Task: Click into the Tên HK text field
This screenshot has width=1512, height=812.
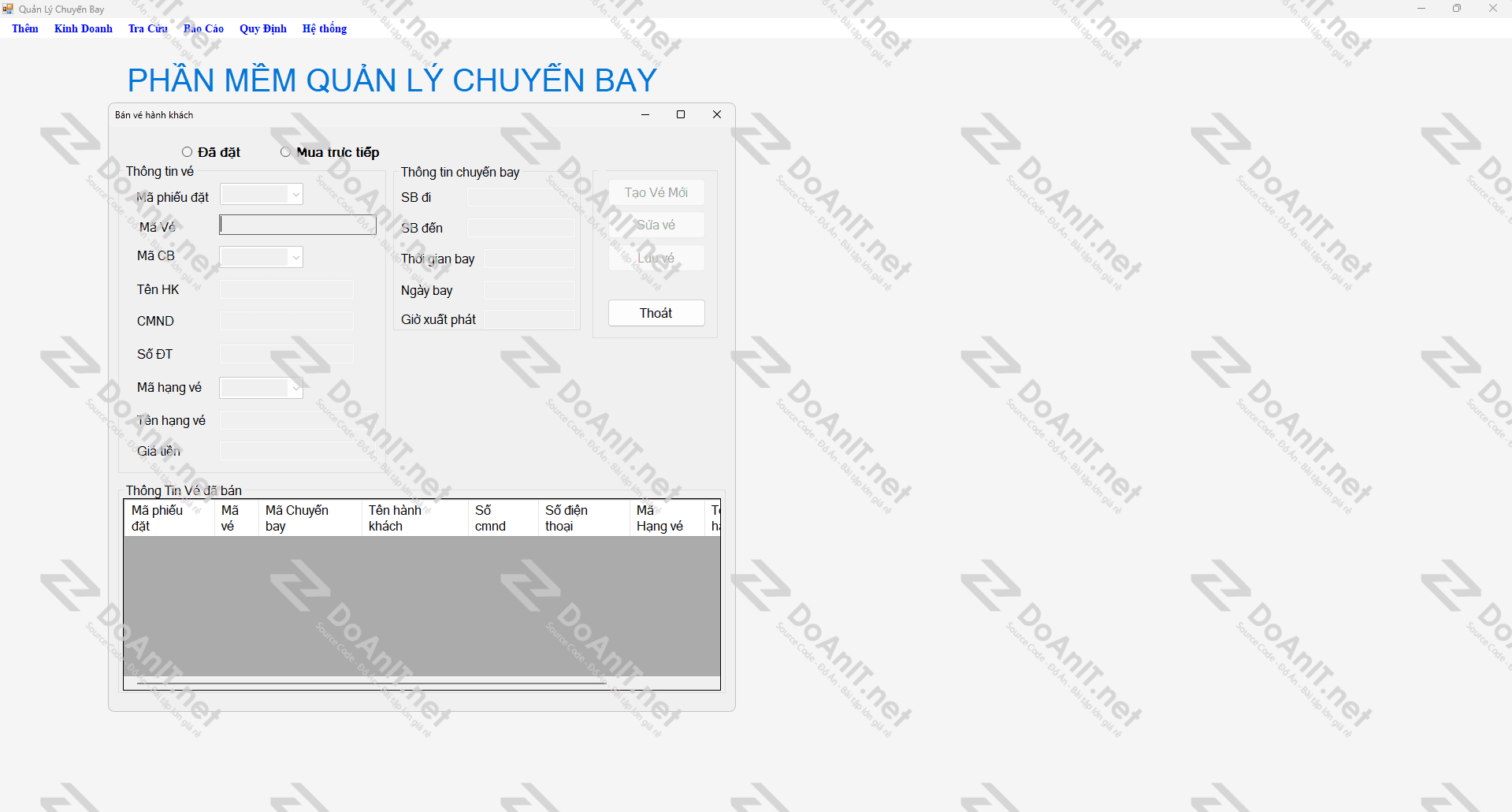Action: [287, 289]
